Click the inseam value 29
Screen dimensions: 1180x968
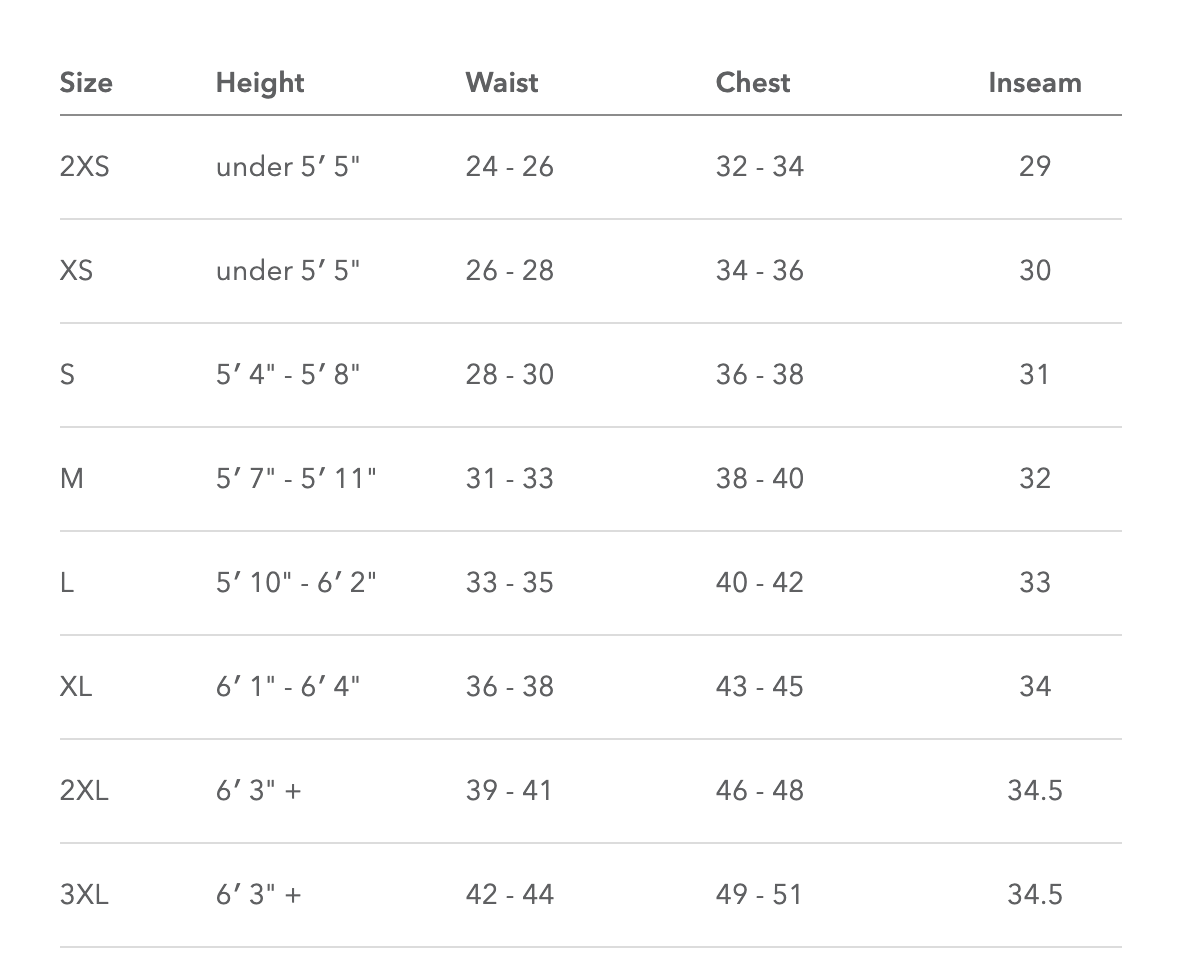pyautogui.click(x=1034, y=166)
